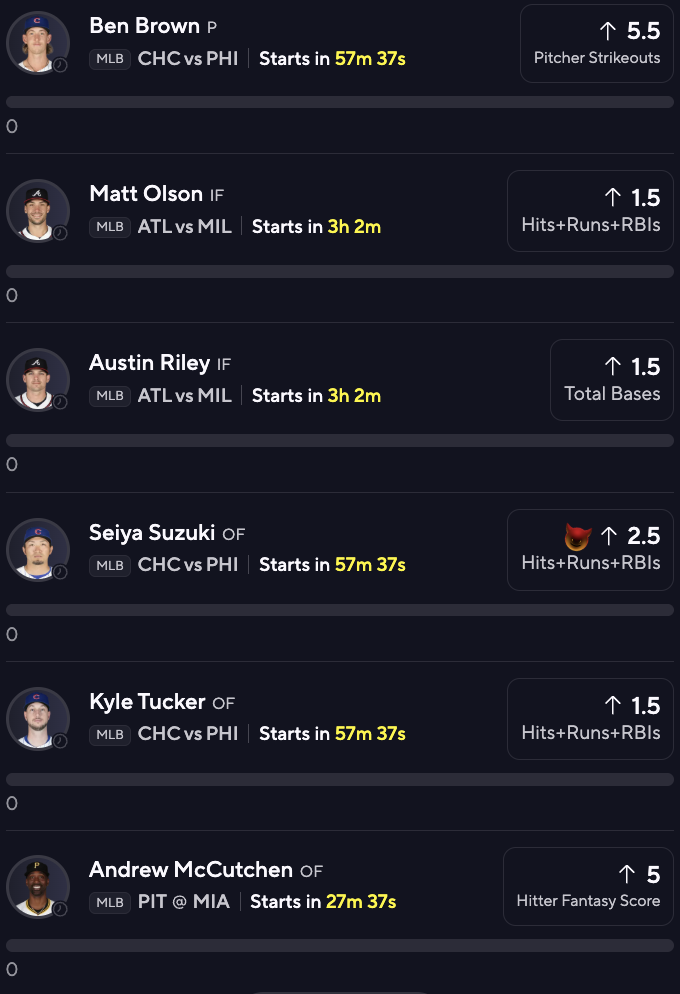Click Austin Riley's progress bar

coord(340,440)
